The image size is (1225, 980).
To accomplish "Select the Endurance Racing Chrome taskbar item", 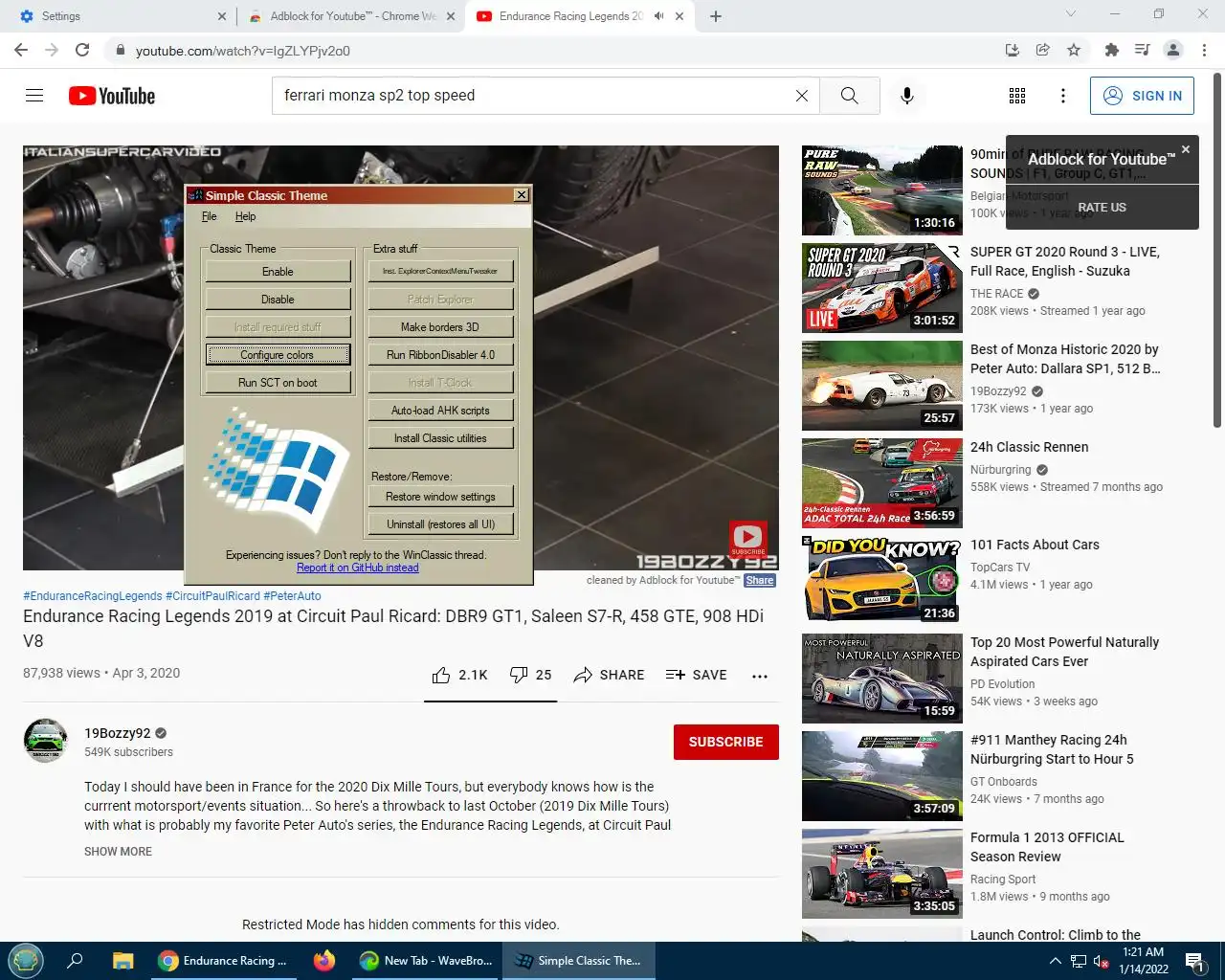I will point(224,961).
